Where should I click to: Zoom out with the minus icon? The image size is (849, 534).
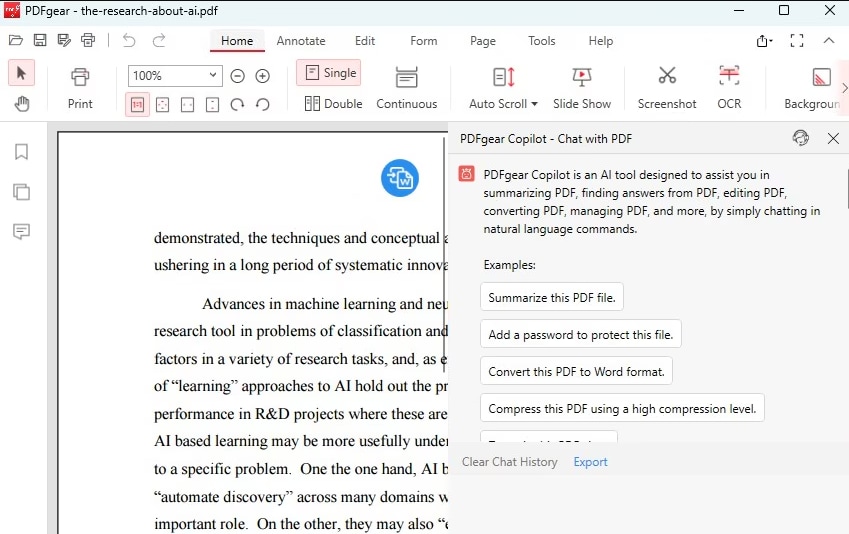pyautogui.click(x=237, y=76)
